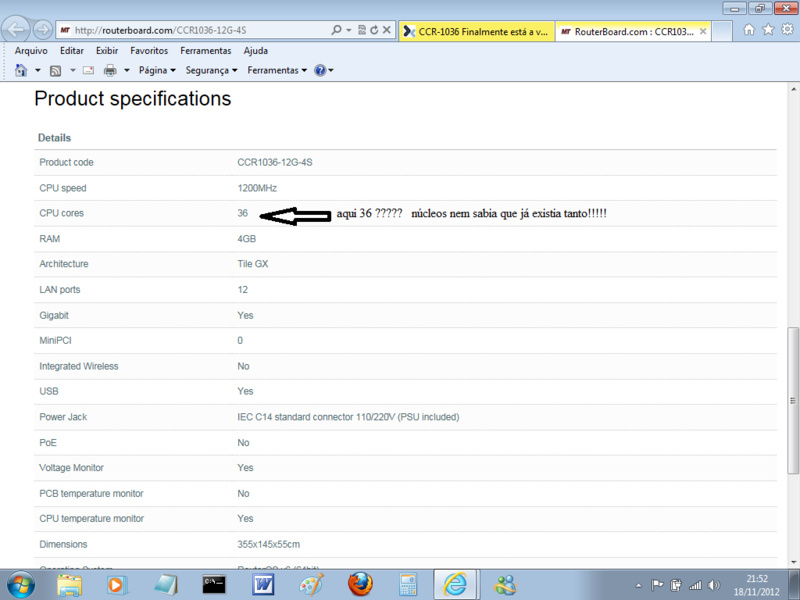800x600 pixels.
Task: Click the Integrated Wireless row label
Action: [x=79, y=366]
